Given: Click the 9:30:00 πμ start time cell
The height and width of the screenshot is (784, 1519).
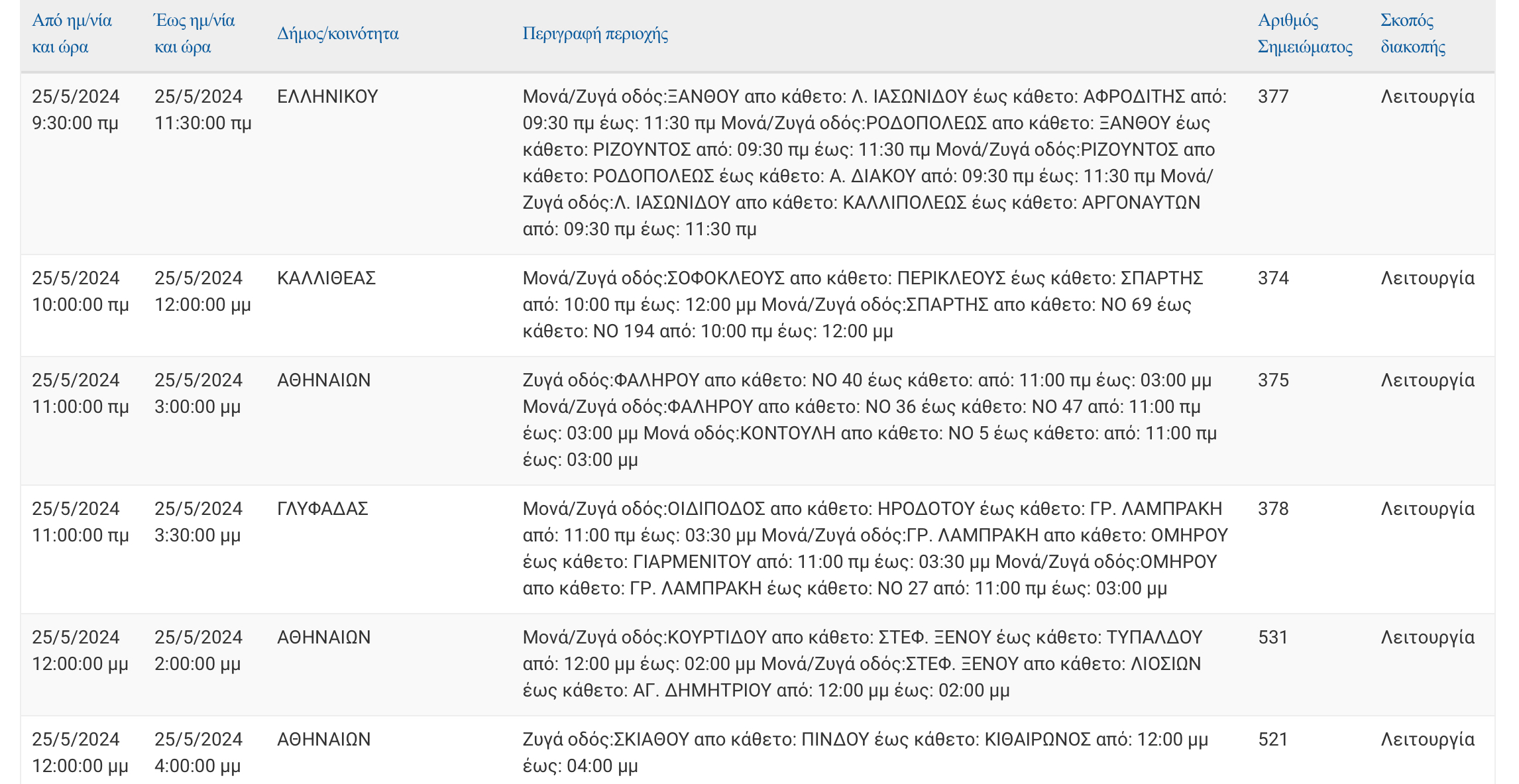Looking at the screenshot, I should click(x=75, y=123).
